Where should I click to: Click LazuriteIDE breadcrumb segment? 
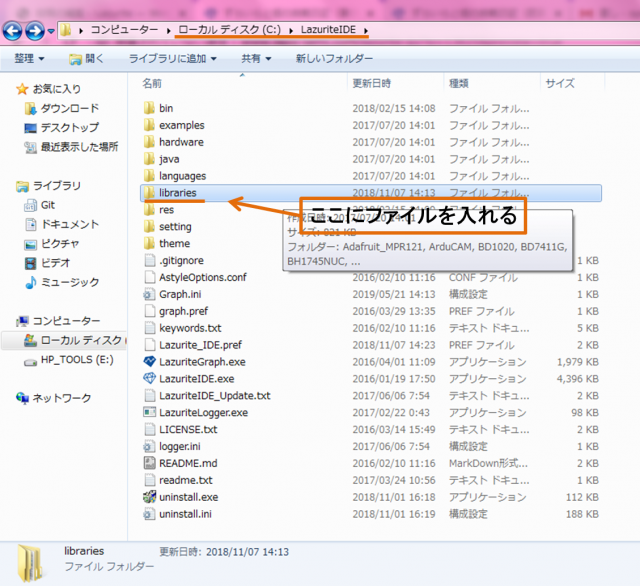point(328,30)
